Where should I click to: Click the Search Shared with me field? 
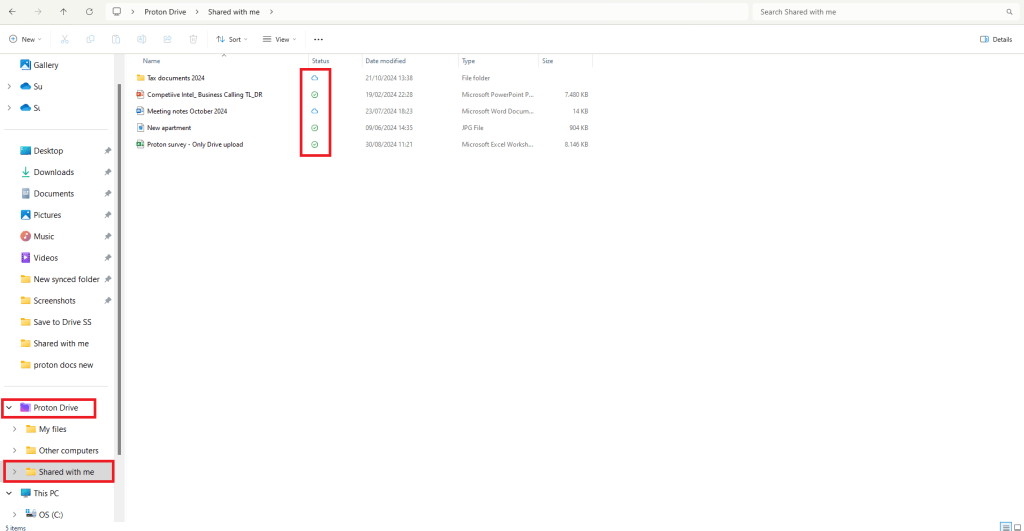point(886,12)
